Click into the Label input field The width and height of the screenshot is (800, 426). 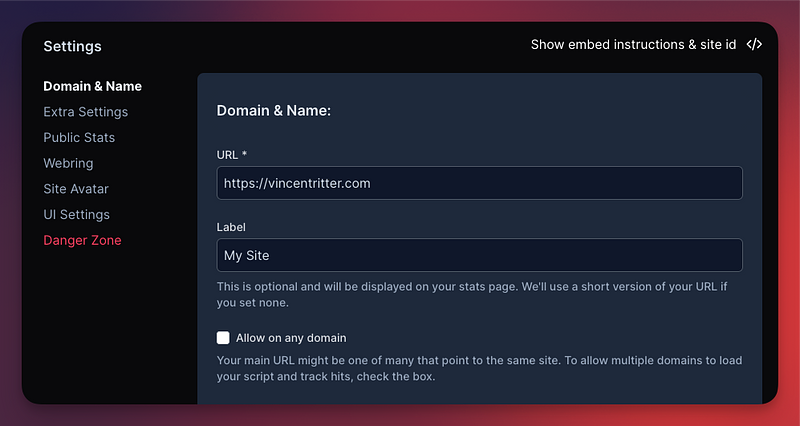click(480, 255)
